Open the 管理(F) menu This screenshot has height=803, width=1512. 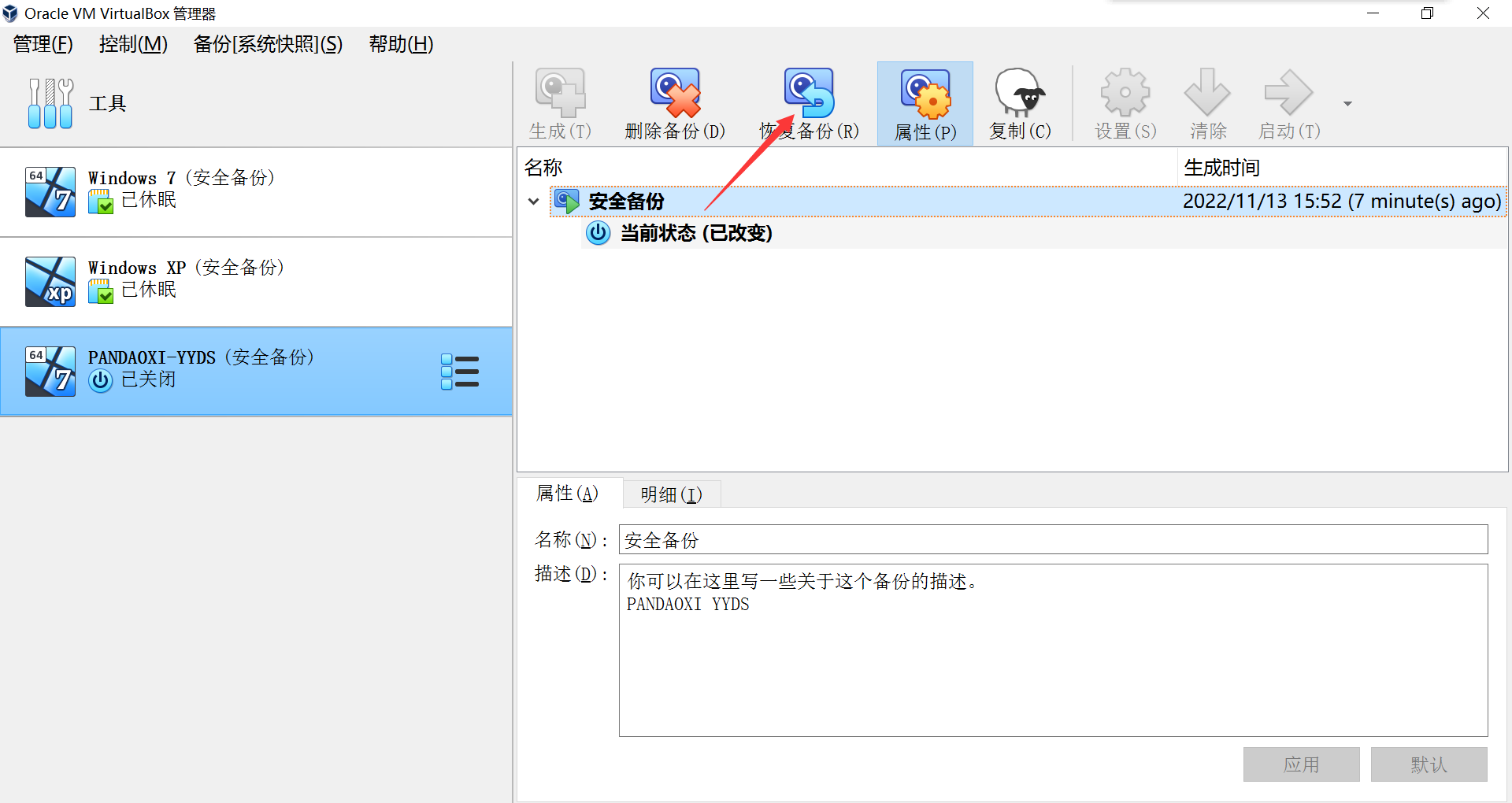tap(43, 44)
